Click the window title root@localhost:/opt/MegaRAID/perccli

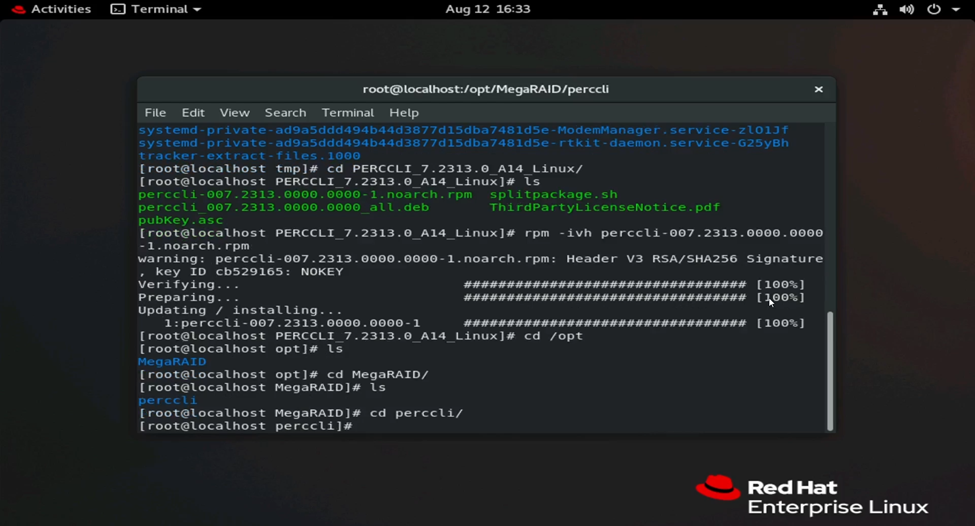pos(486,89)
